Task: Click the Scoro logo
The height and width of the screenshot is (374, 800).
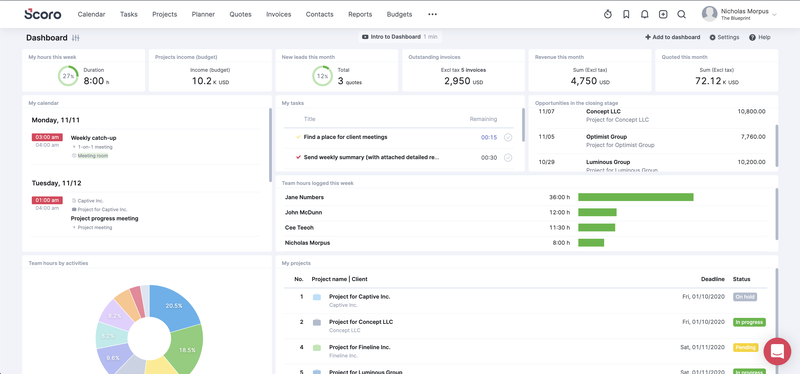Action: (43, 14)
